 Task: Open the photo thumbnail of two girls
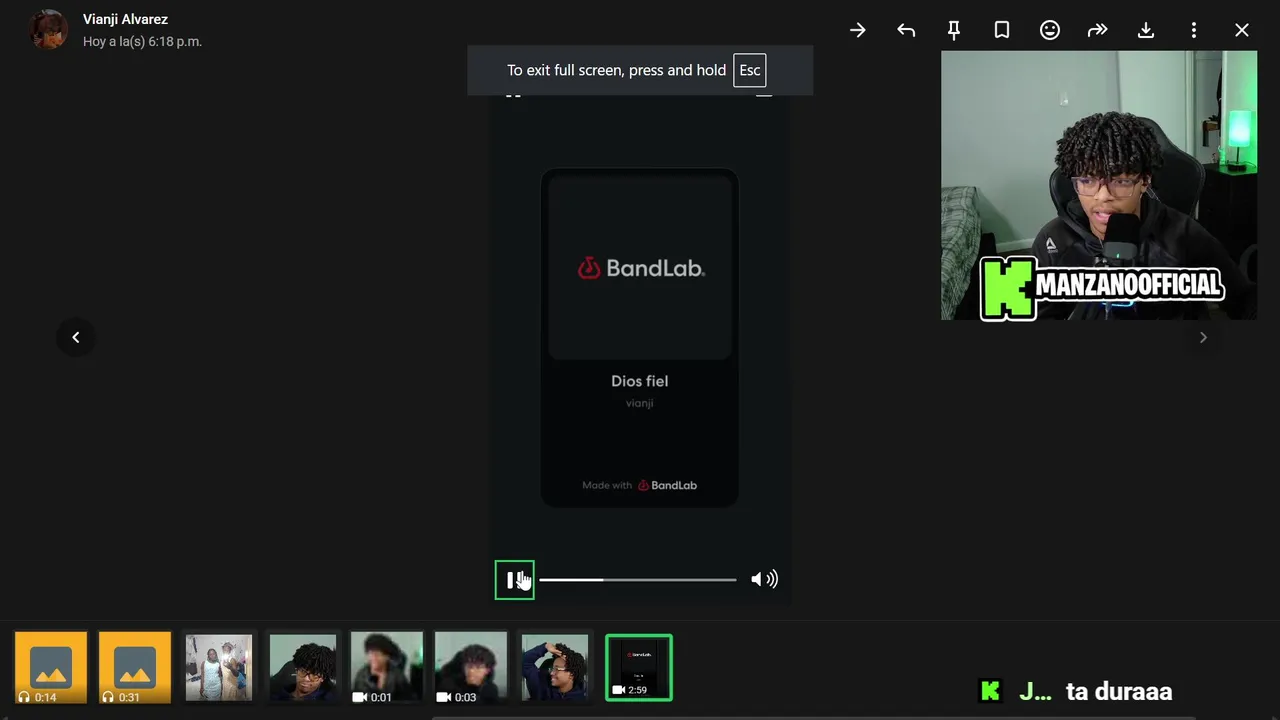tap(219, 667)
